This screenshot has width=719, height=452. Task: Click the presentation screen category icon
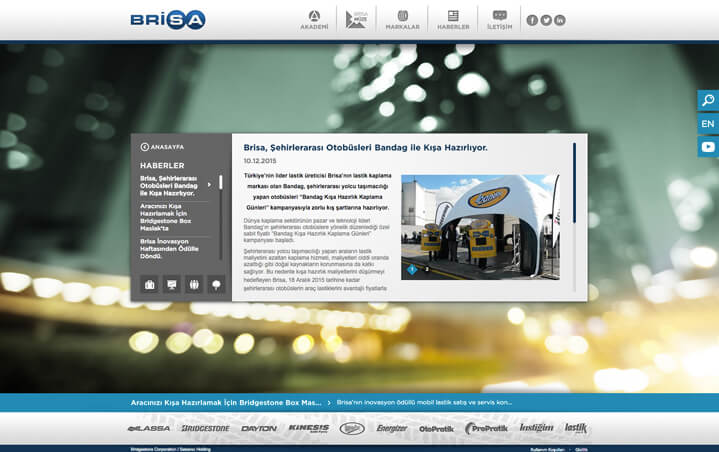172,285
